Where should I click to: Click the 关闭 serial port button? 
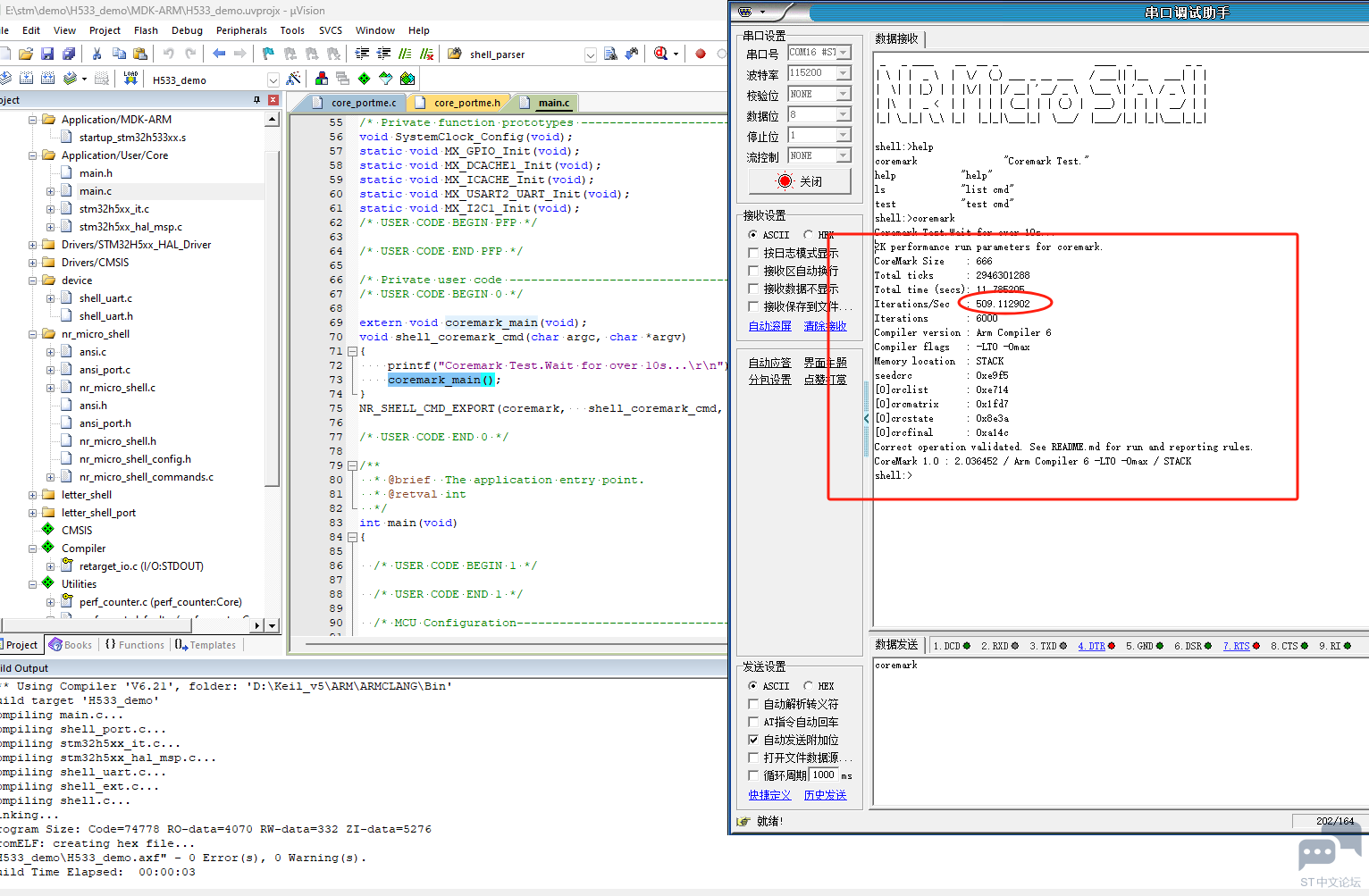click(799, 181)
